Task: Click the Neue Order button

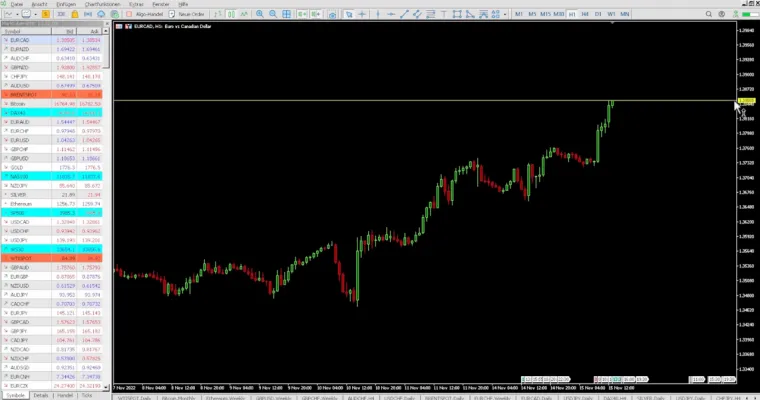Action: tap(187, 14)
